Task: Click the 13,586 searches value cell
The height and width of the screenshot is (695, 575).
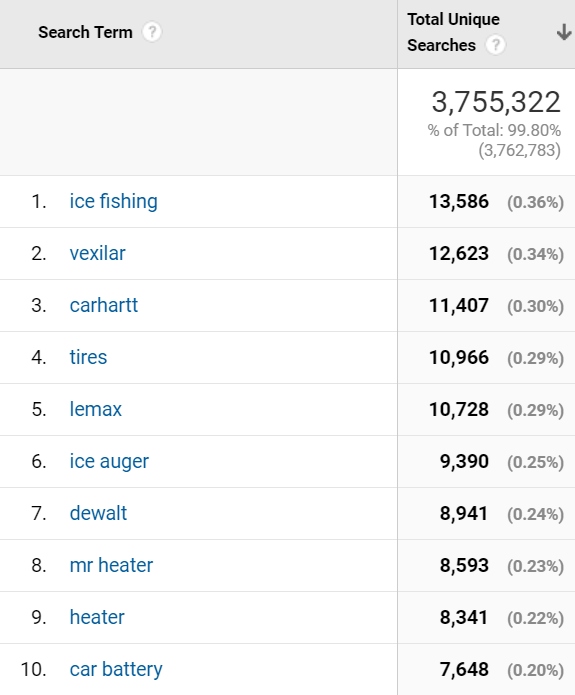Action: click(459, 202)
